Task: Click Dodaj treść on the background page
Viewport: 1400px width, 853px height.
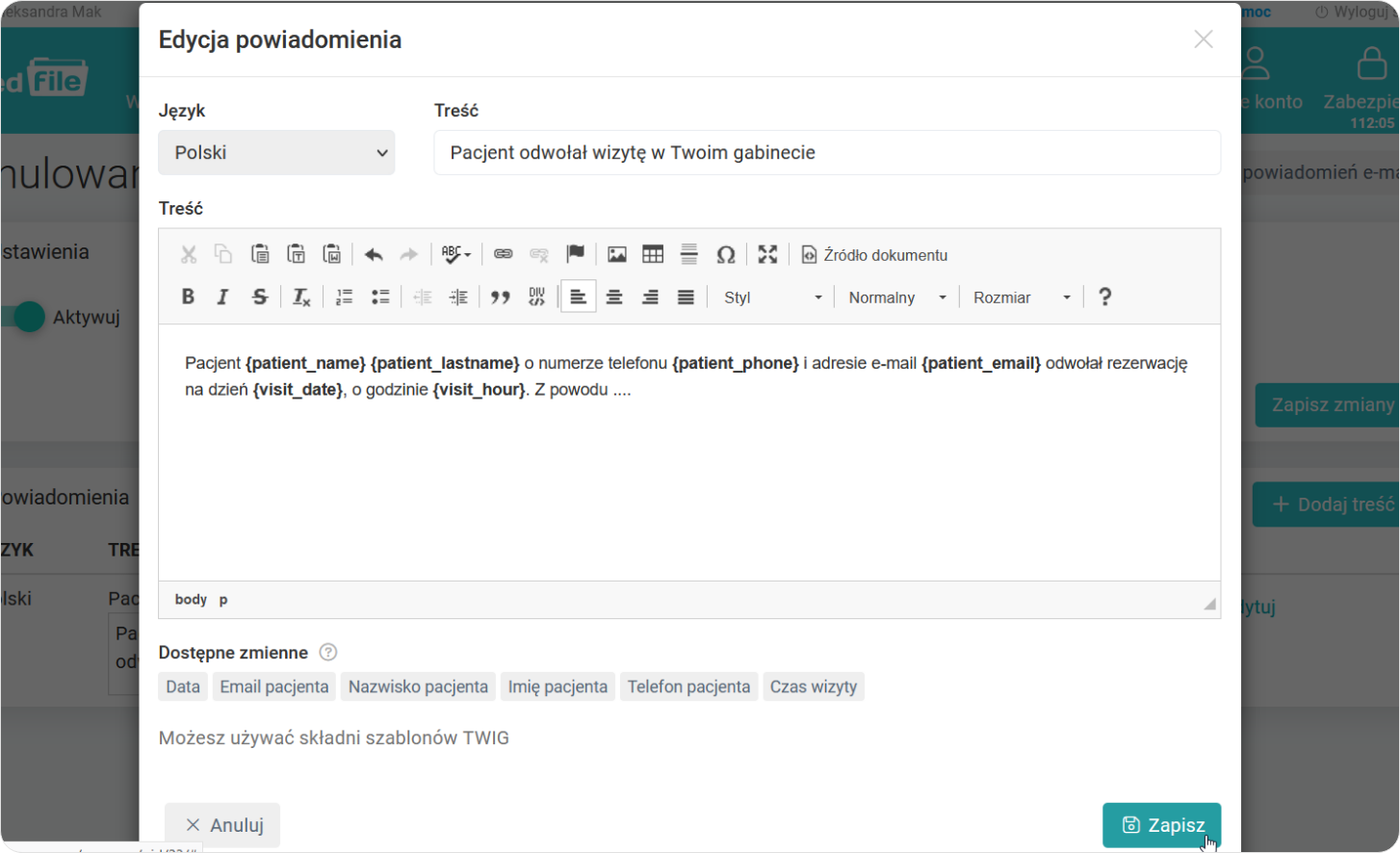Action: pyautogui.click(x=1326, y=504)
